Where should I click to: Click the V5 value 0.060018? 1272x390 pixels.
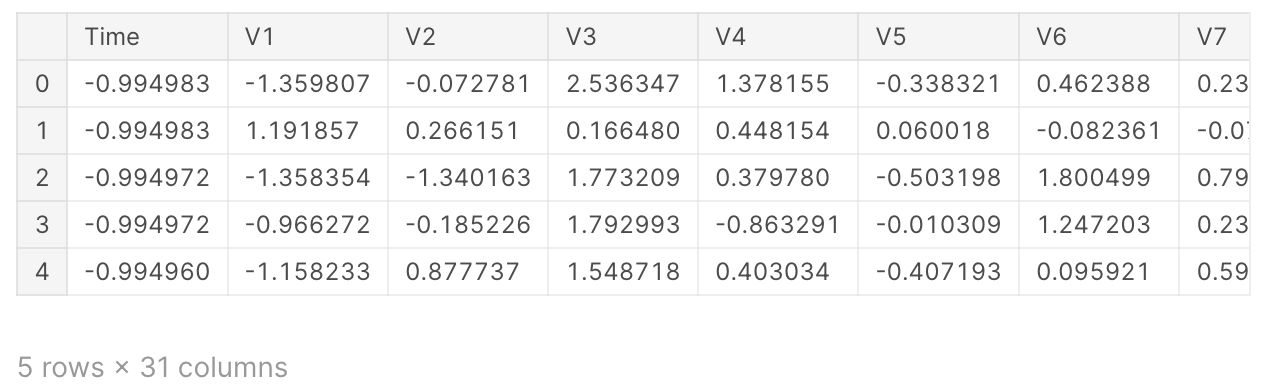933,131
